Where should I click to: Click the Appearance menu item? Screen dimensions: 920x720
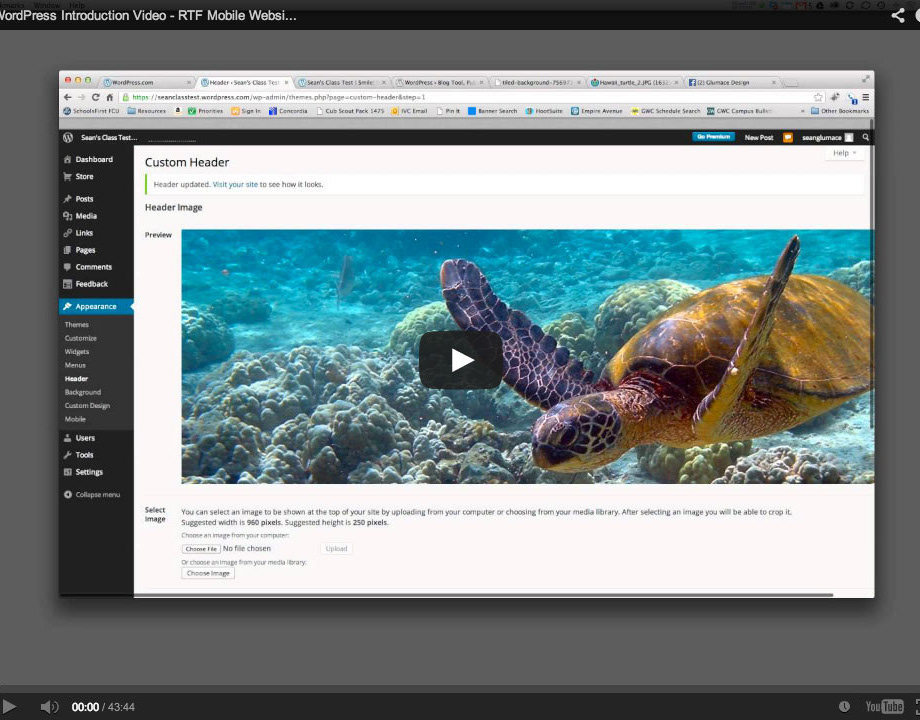[96, 306]
